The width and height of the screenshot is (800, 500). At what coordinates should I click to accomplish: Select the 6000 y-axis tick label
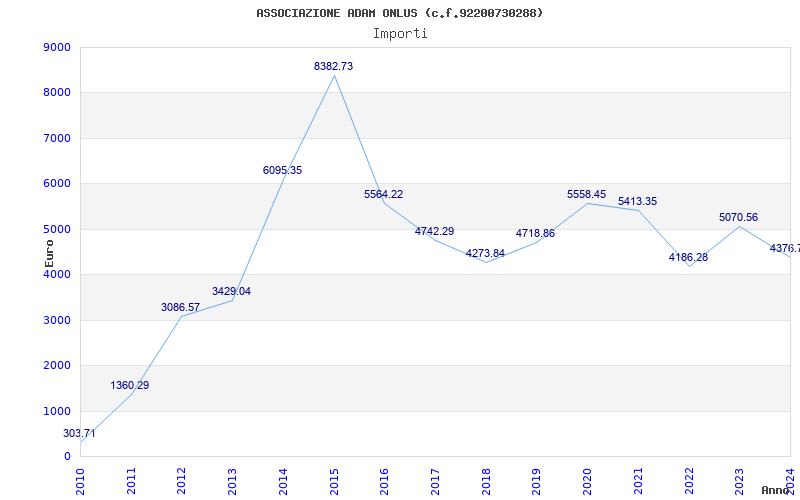click(x=57, y=184)
